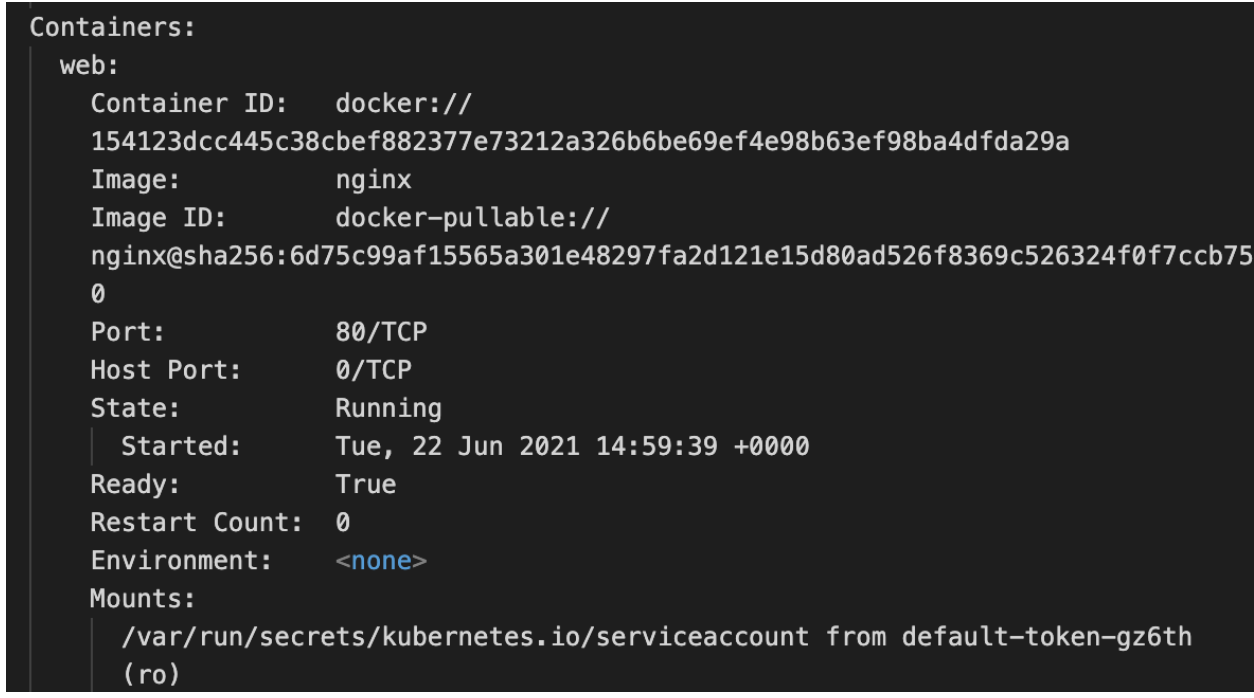Click the "Started:" label

(x=181, y=447)
